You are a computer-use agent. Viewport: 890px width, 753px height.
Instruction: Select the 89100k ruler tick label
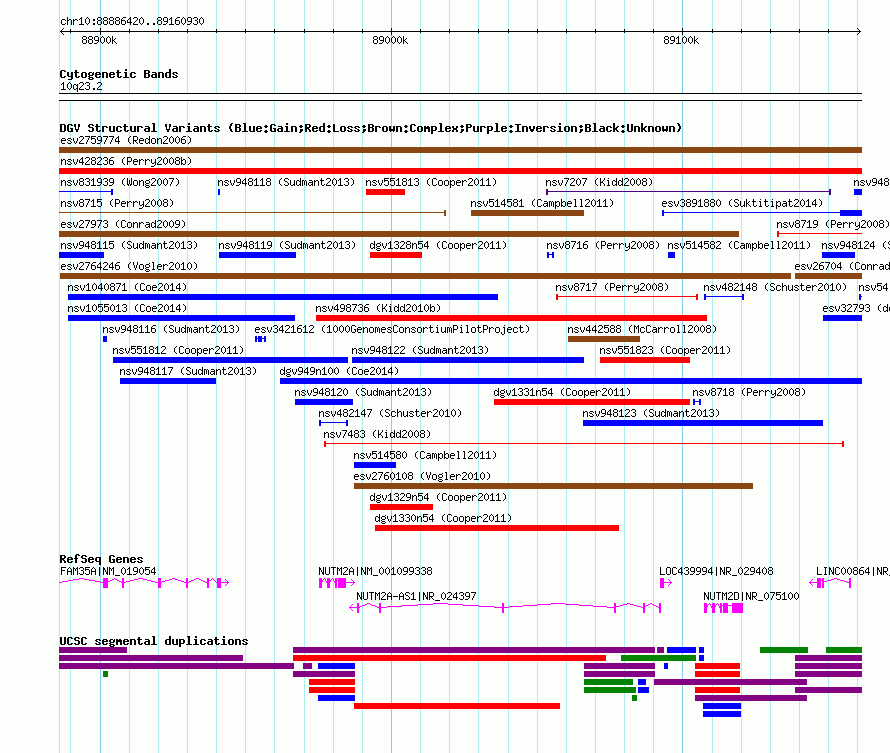coord(681,40)
